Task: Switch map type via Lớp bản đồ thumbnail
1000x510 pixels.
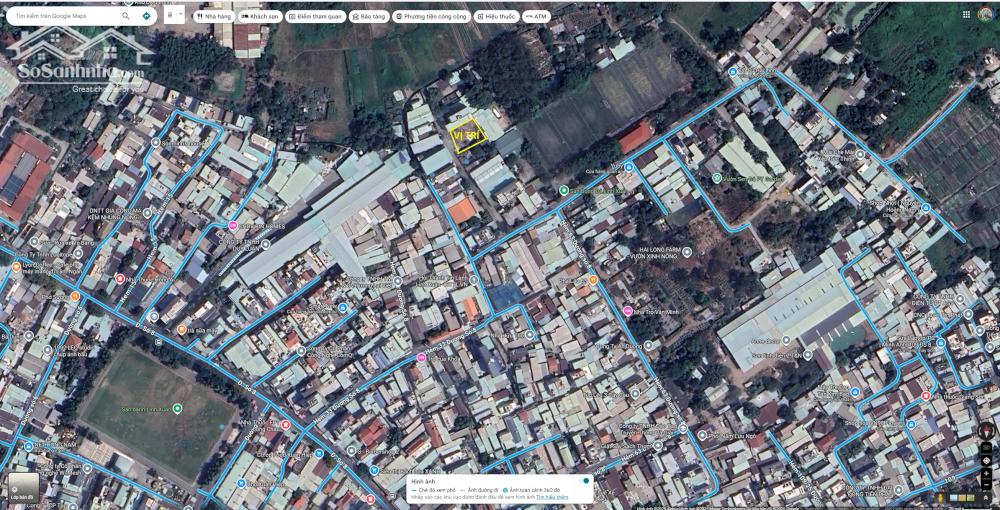Action: click(21, 487)
